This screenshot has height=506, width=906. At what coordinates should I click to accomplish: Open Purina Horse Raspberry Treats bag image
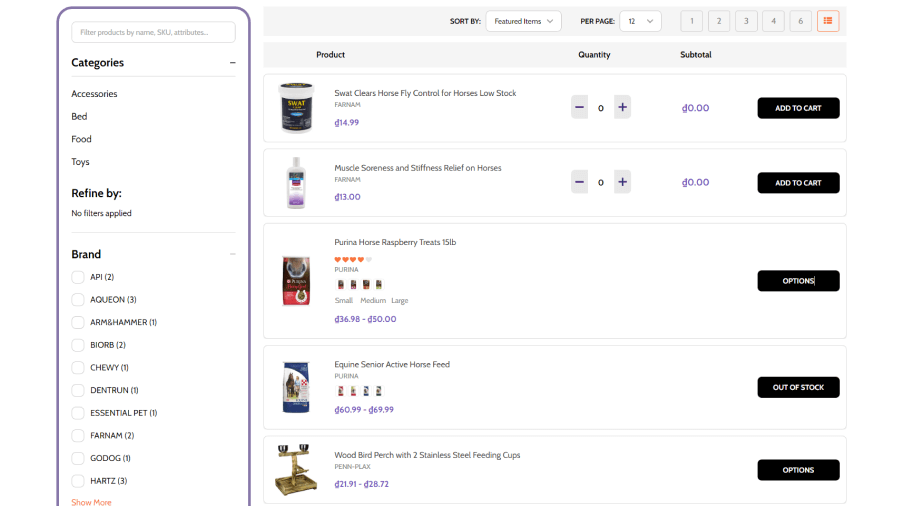296,281
